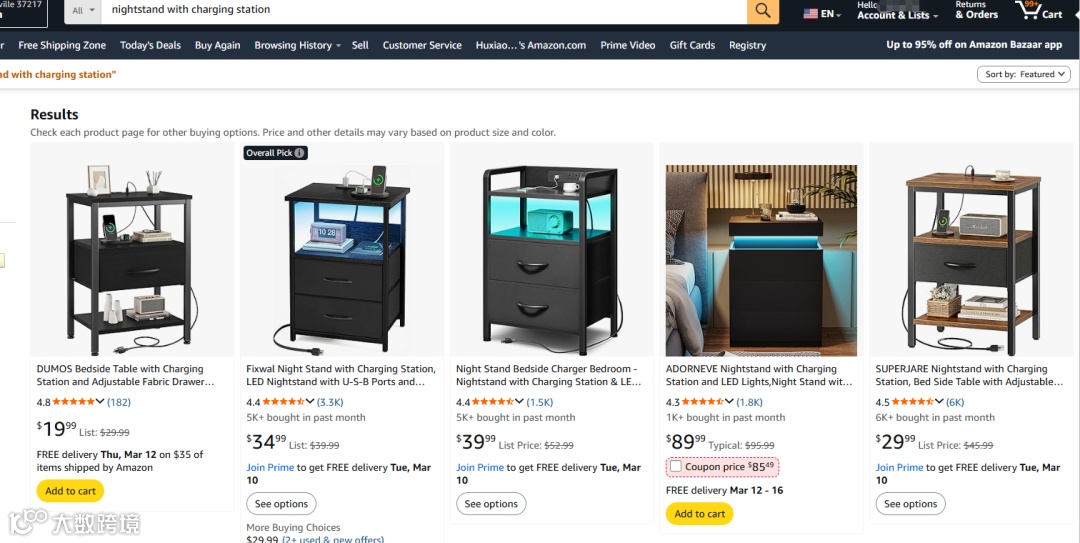The width and height of the screenshot is (1080, 543).
Task: Click the SUPERJARE star rating
Action: tap(913, 402)
